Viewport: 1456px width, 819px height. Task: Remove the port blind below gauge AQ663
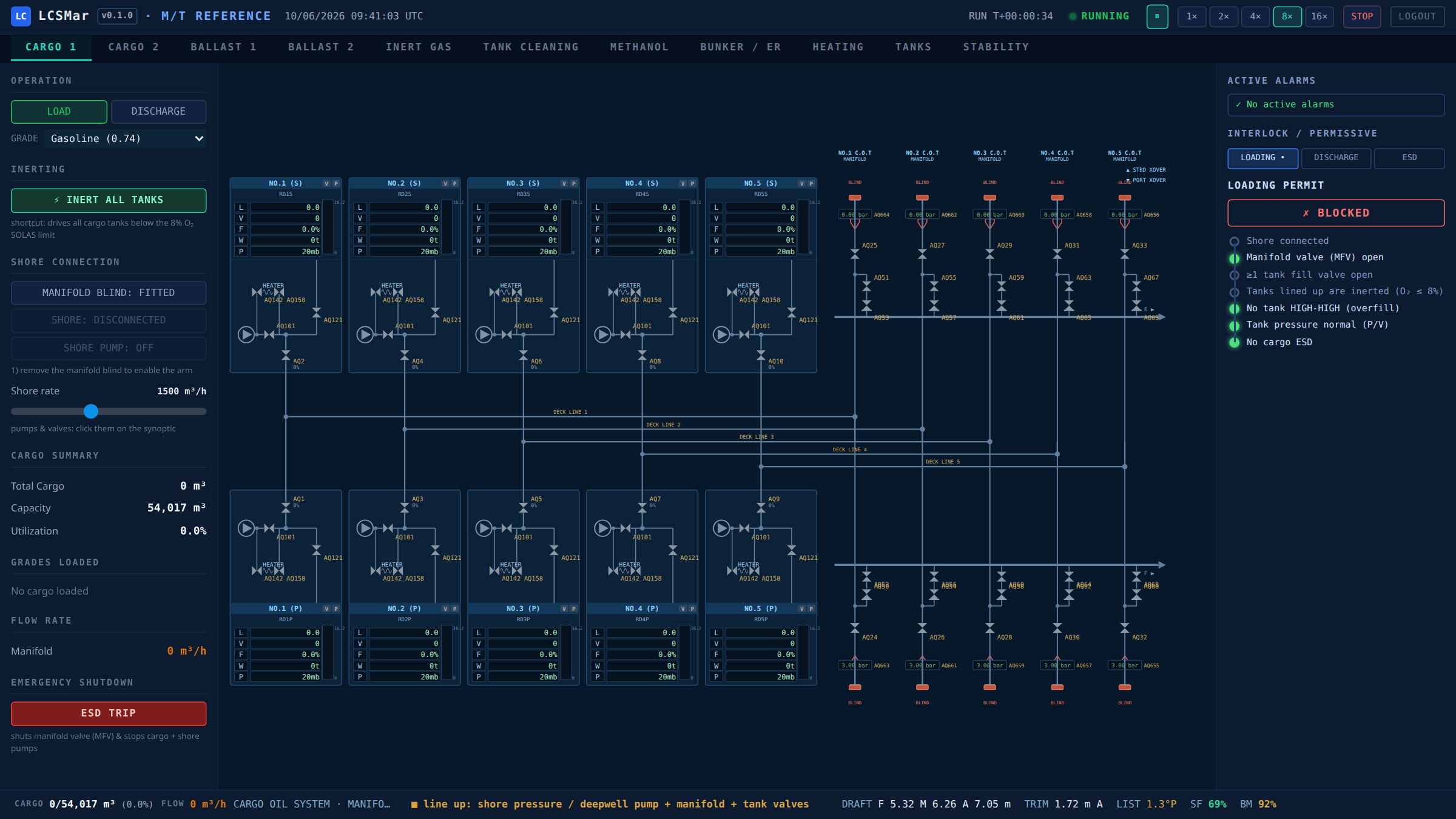(x=855, y=687)
